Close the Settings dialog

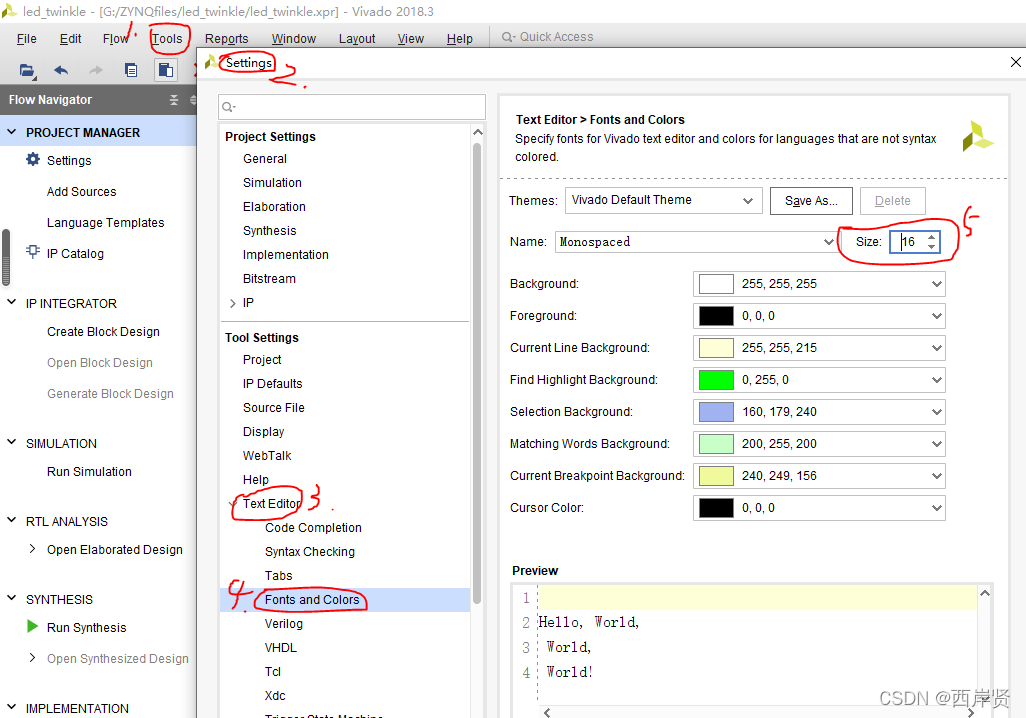coord(1016,62)
